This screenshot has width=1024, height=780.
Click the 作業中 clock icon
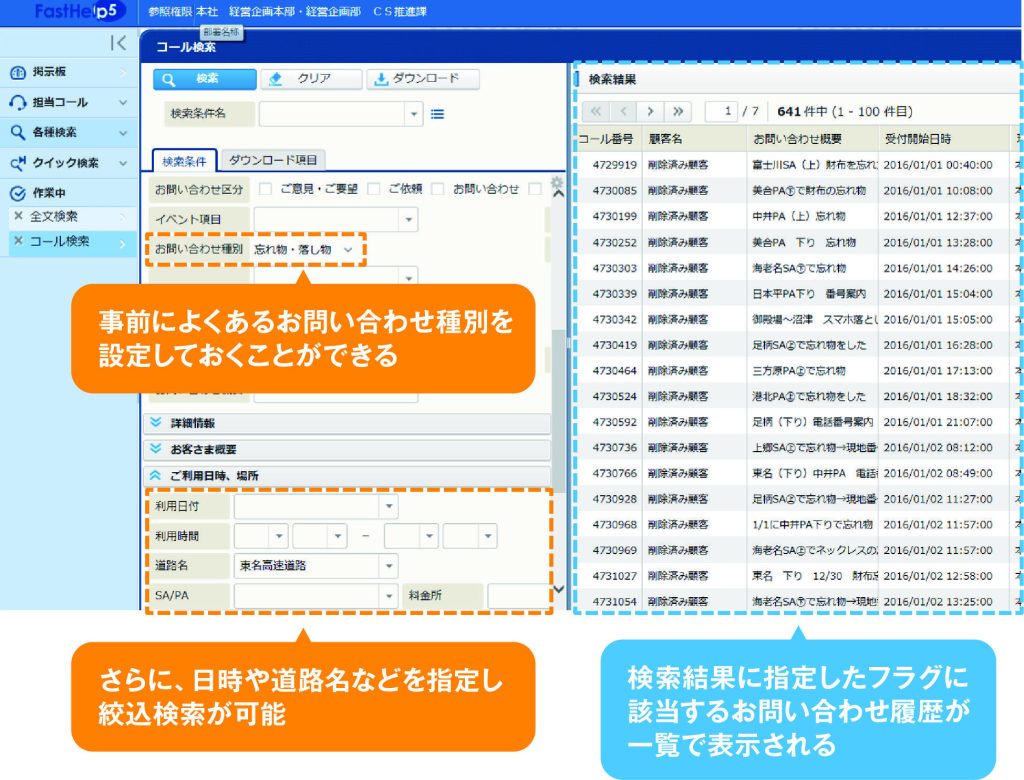click(17, 192)
